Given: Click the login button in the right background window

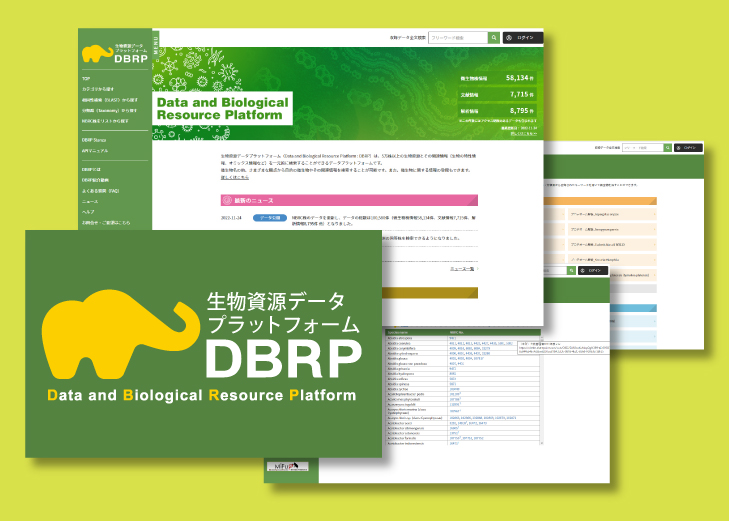Looking at the screenshot, I should 689,147.
